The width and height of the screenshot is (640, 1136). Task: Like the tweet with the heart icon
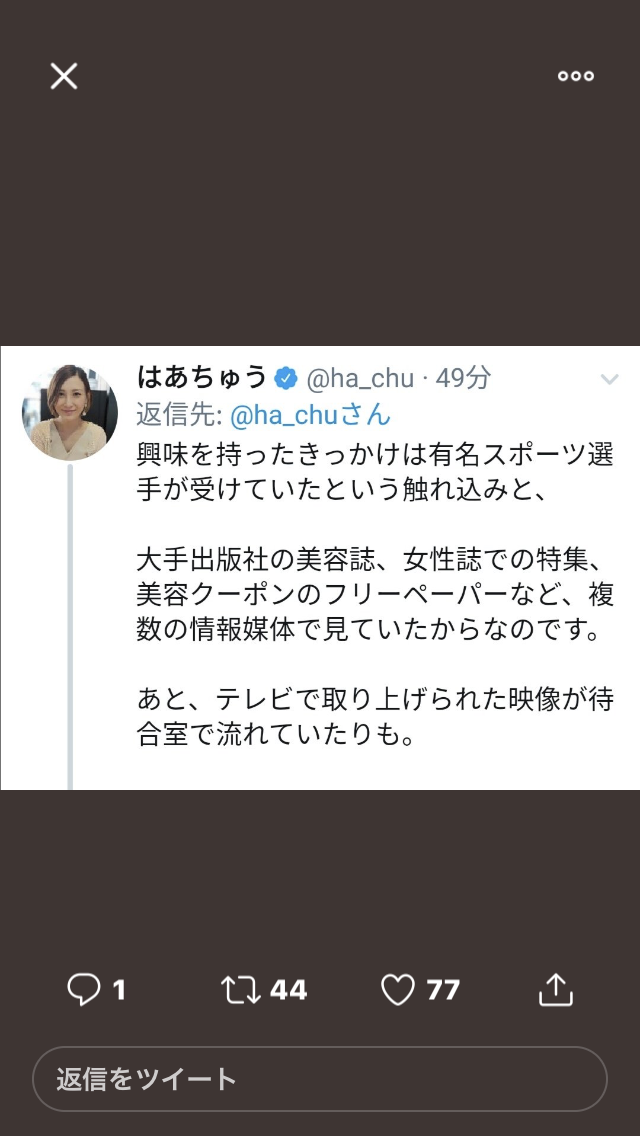click(398, 990)
